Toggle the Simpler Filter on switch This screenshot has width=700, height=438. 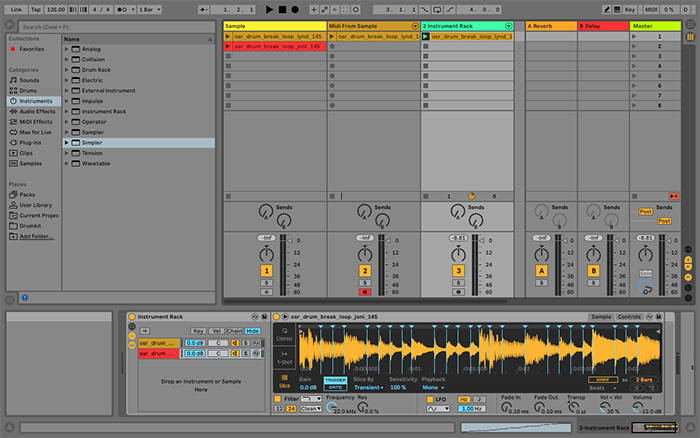[278, 399]
